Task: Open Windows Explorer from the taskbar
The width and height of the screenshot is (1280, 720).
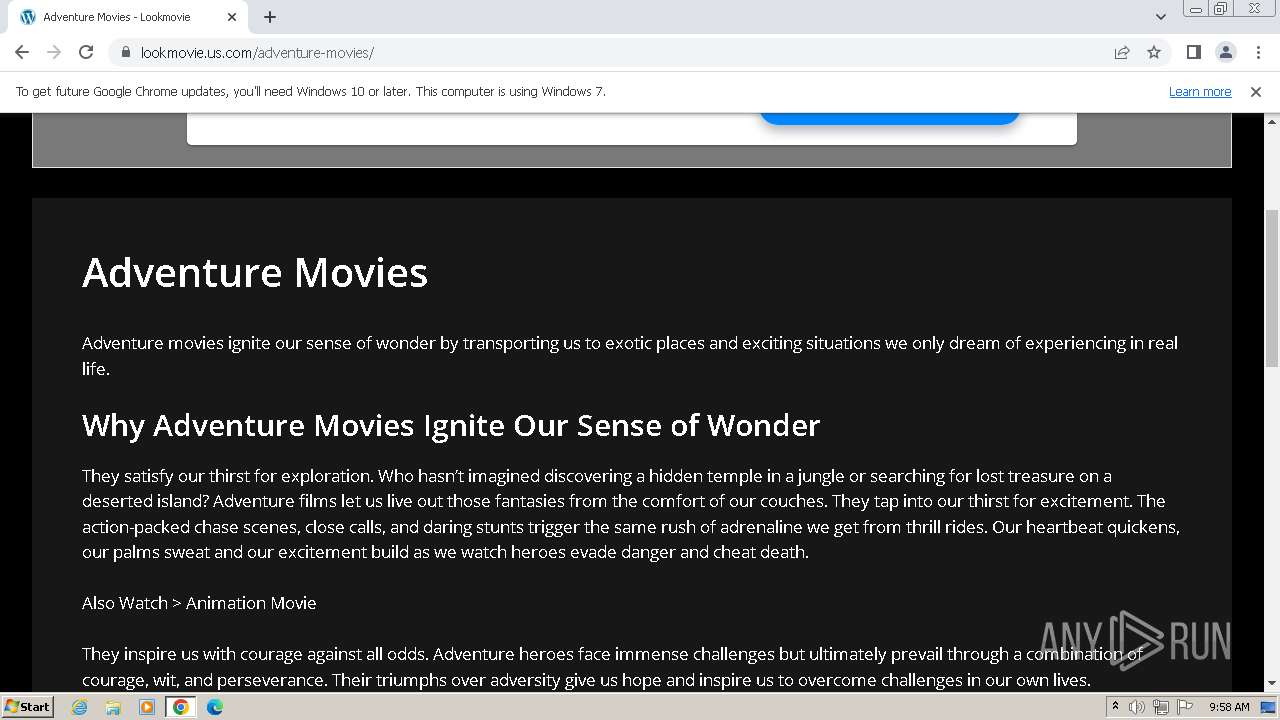Action: pyautogui.click(x=113, y=707)
